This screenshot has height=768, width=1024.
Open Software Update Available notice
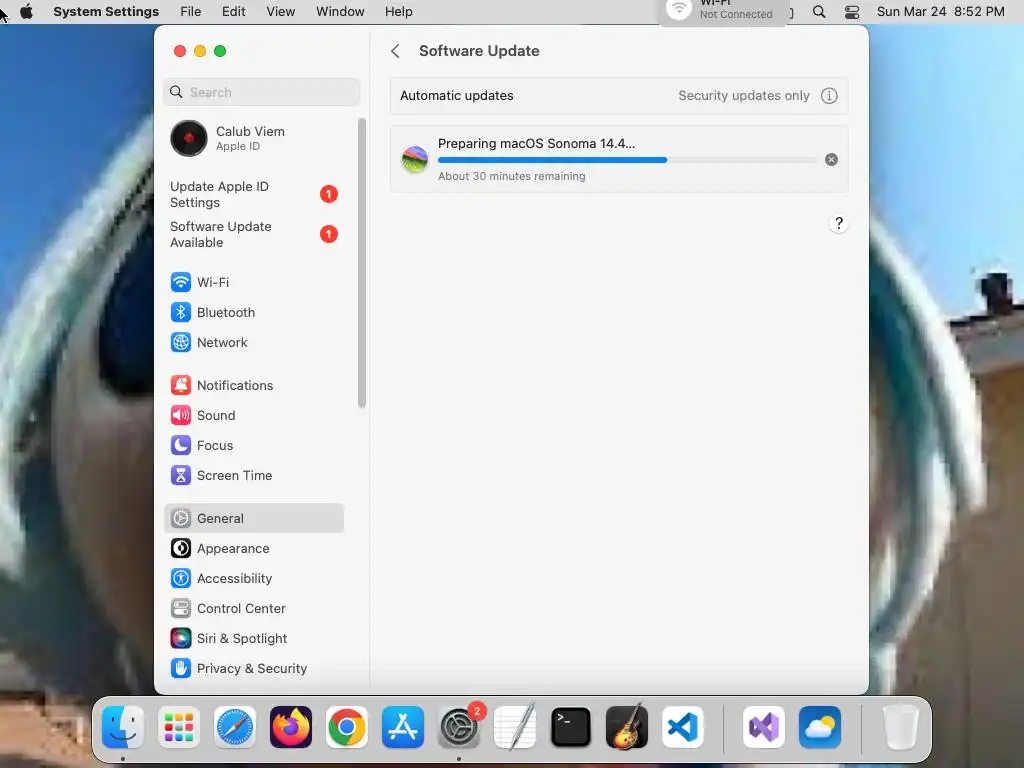coord(253,234)
